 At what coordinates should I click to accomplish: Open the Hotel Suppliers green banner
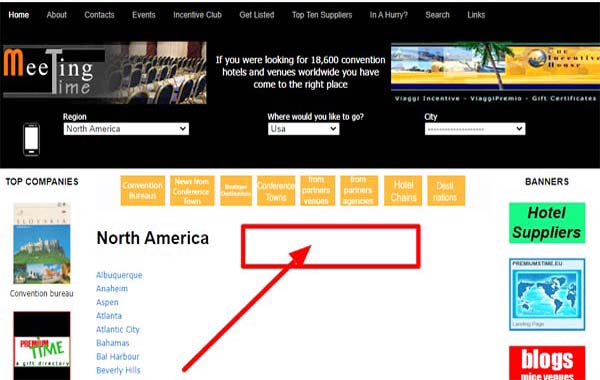point(547,223)
